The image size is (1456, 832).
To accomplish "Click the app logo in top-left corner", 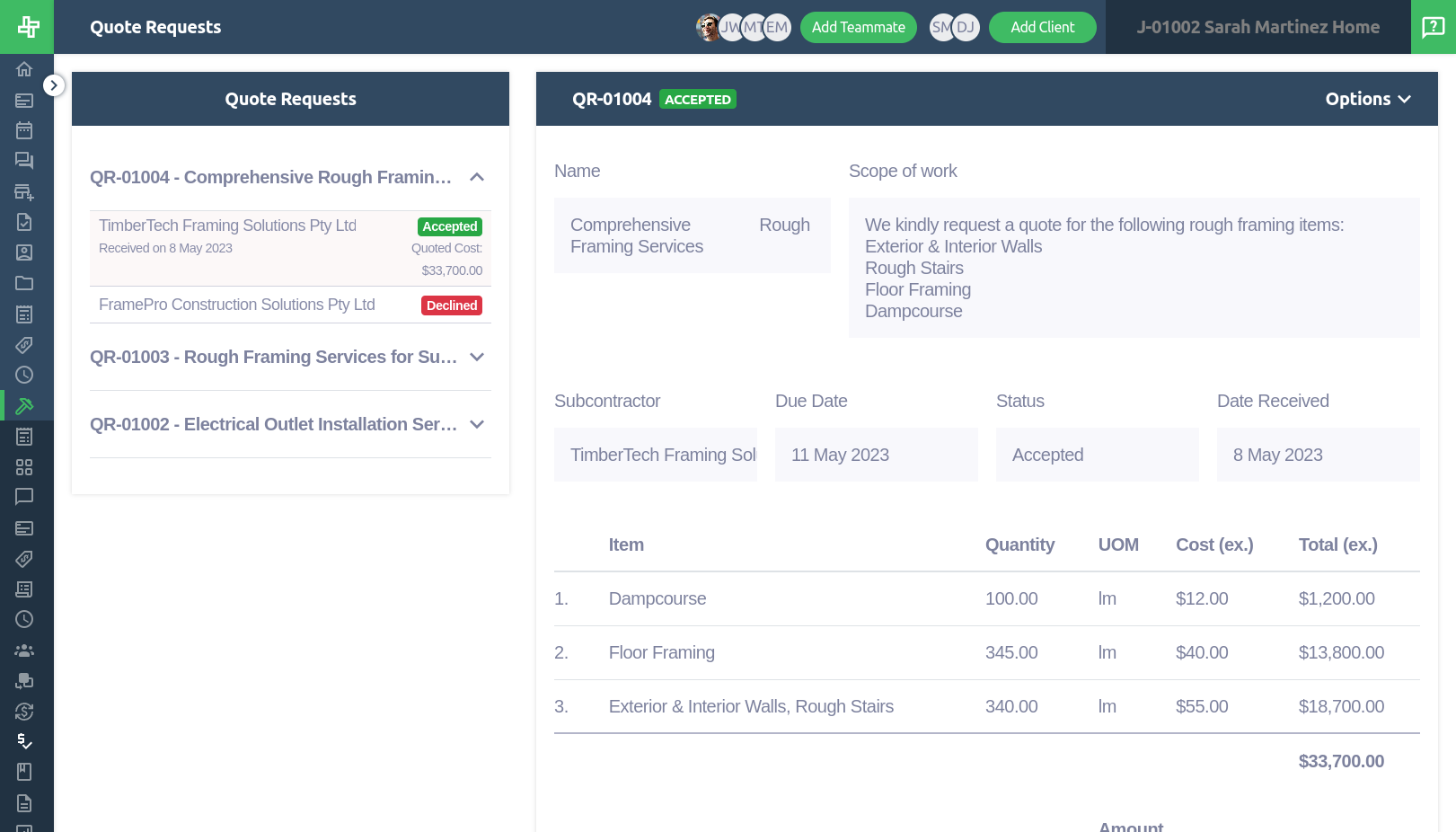I will 27,27.
